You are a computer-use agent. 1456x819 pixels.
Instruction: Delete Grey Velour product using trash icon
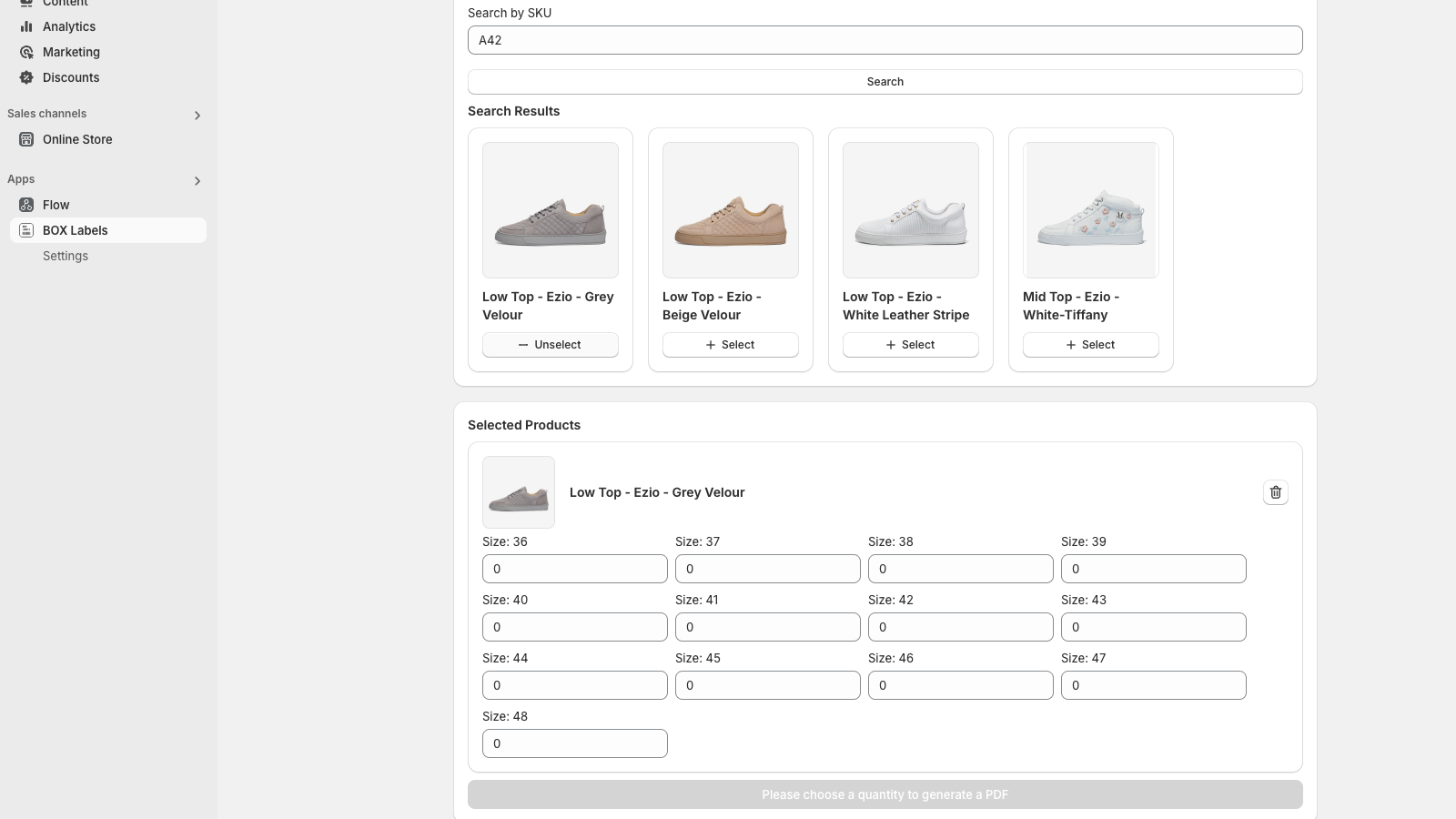pos(1275,492)
